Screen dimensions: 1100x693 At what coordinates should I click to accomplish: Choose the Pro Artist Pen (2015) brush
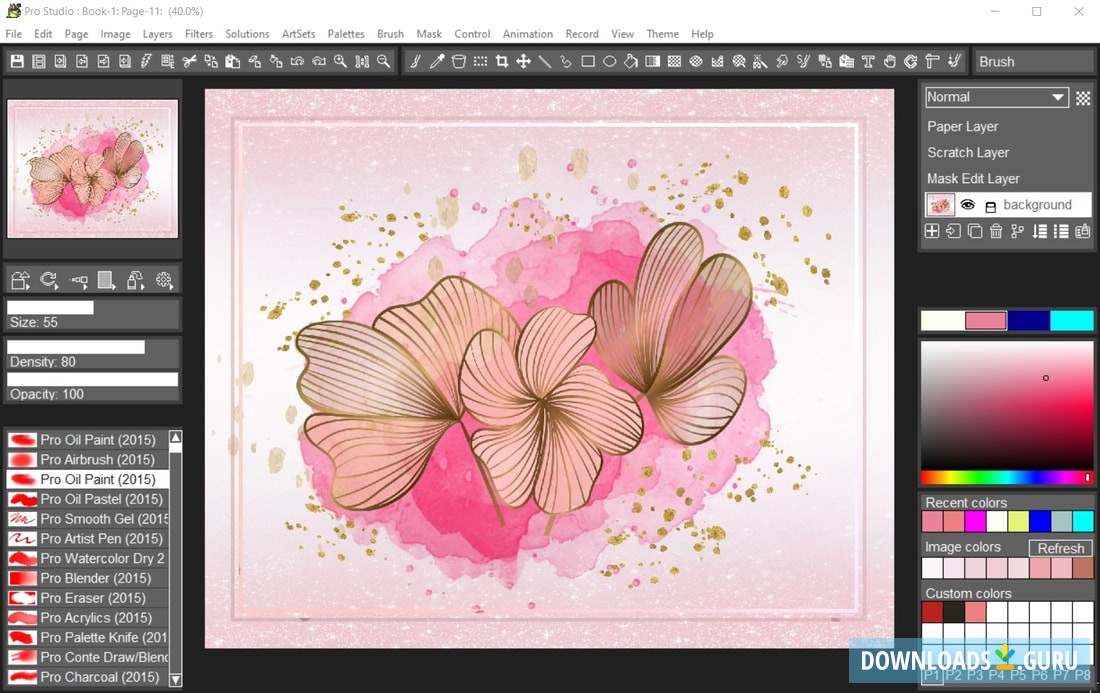[88, 539]
